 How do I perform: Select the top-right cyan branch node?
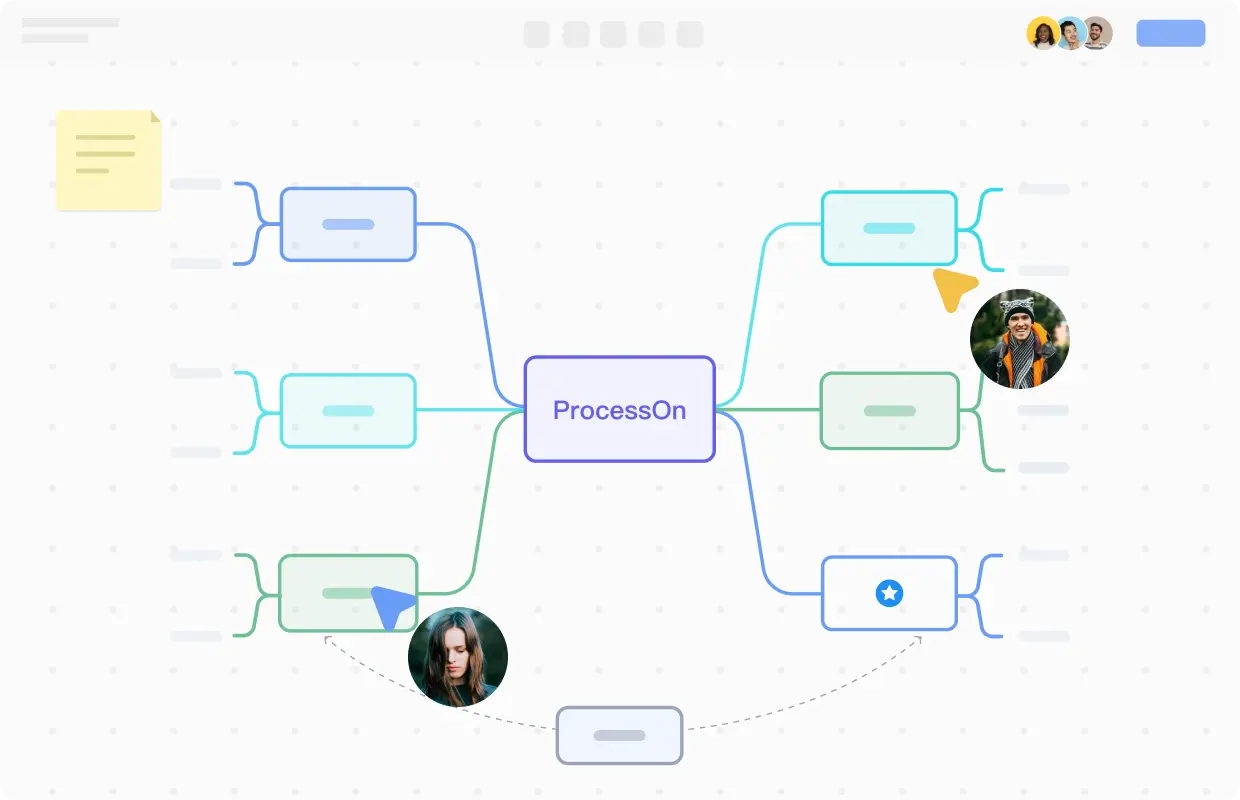[889, 228]
